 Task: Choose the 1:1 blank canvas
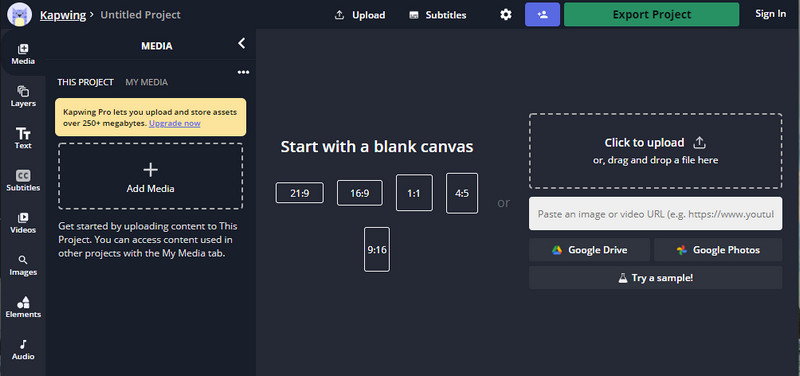pos(414,193)
